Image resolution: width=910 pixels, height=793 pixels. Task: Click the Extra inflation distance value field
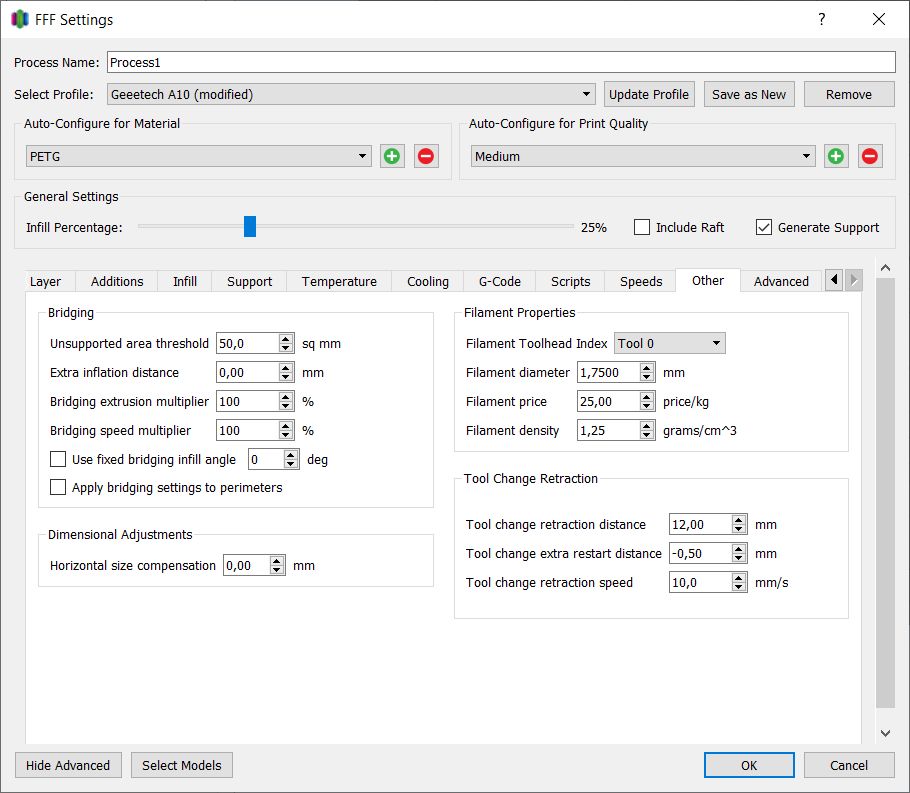pyautogui.click(x=248, y=372)
